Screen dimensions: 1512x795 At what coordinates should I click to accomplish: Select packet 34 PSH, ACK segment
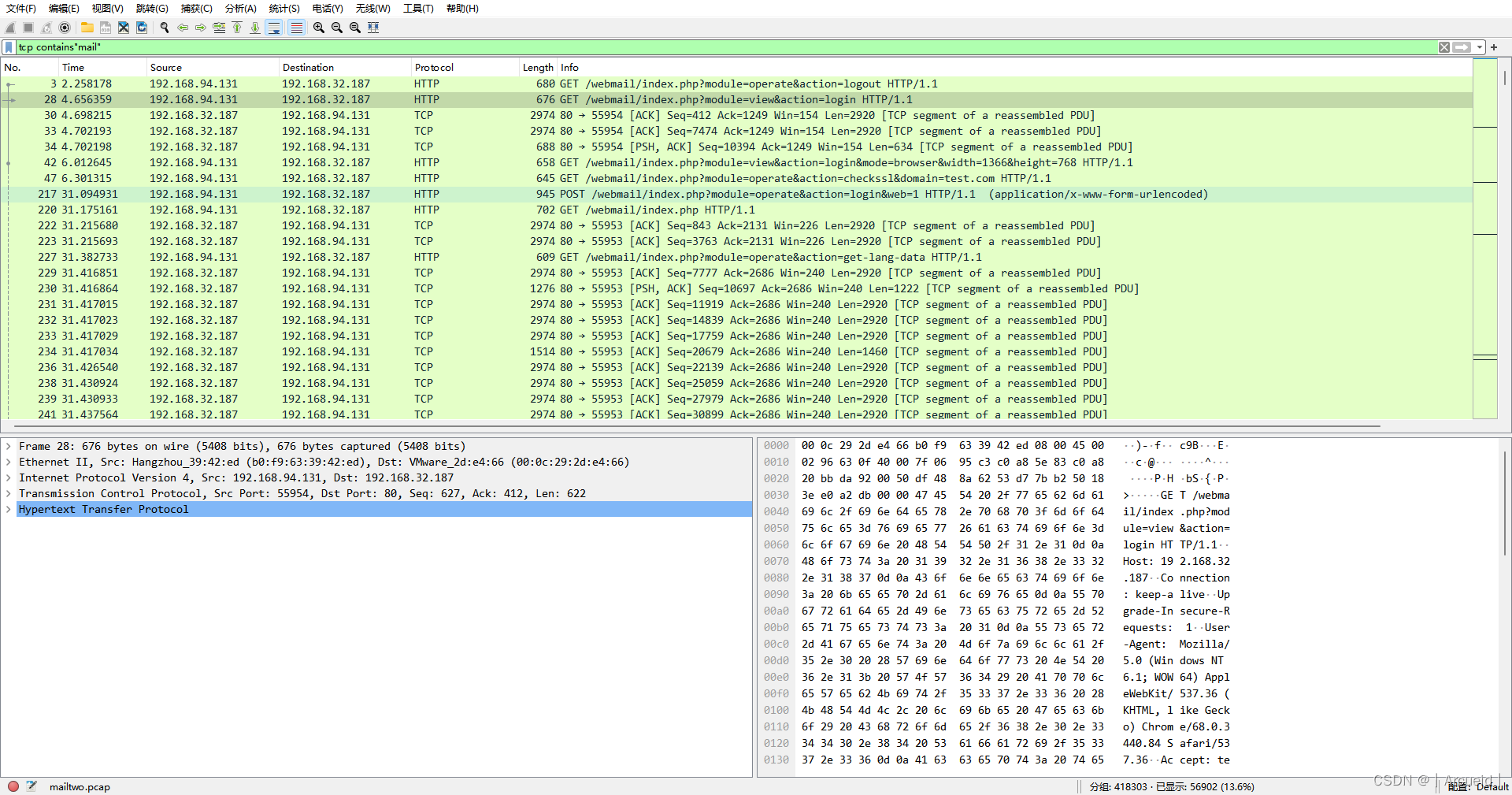736,147
